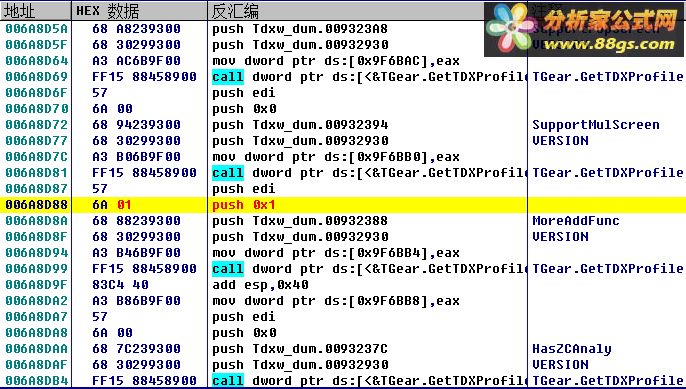The image size is (686, 389).
Task: Select address 006A8D69
Action: pyautogui.click(x=37, y=77)
